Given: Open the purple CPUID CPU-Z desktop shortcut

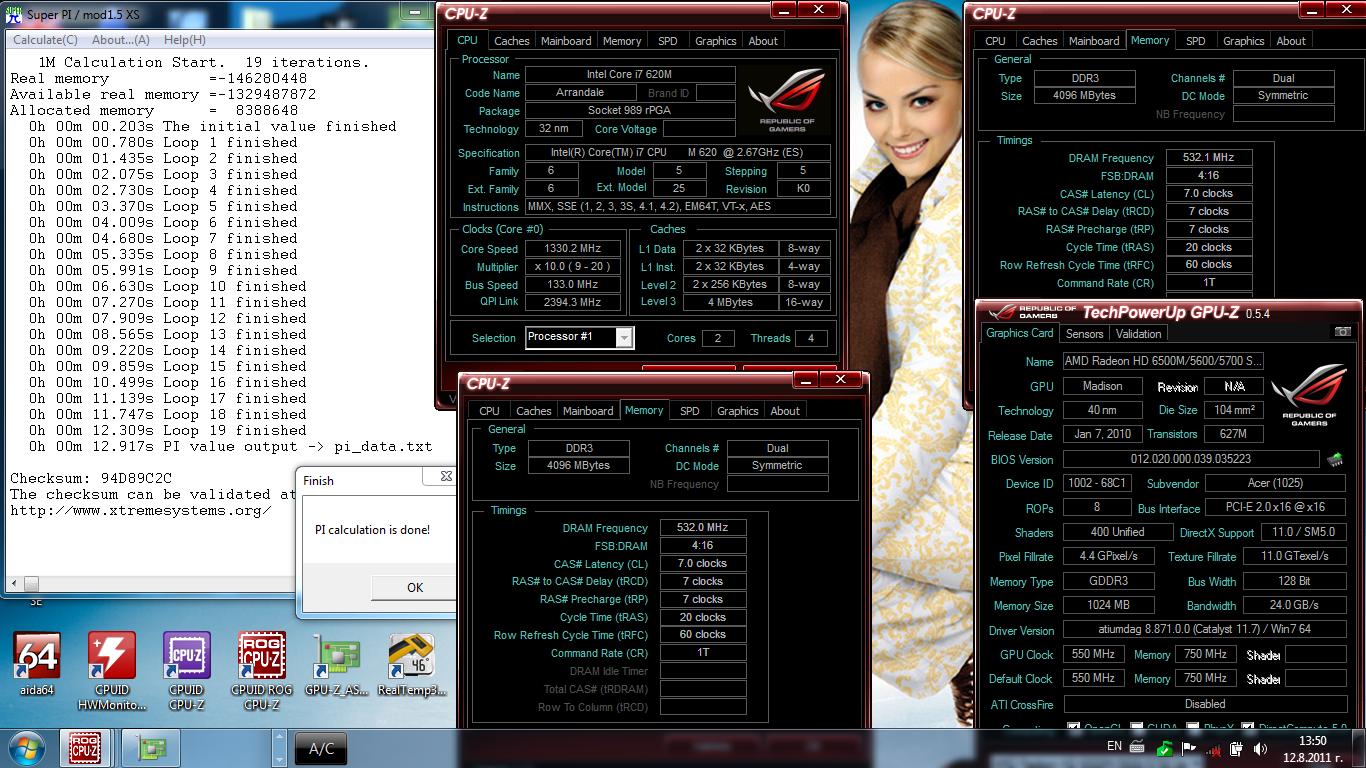Looking at the screenshot, I should click(186, 670).
